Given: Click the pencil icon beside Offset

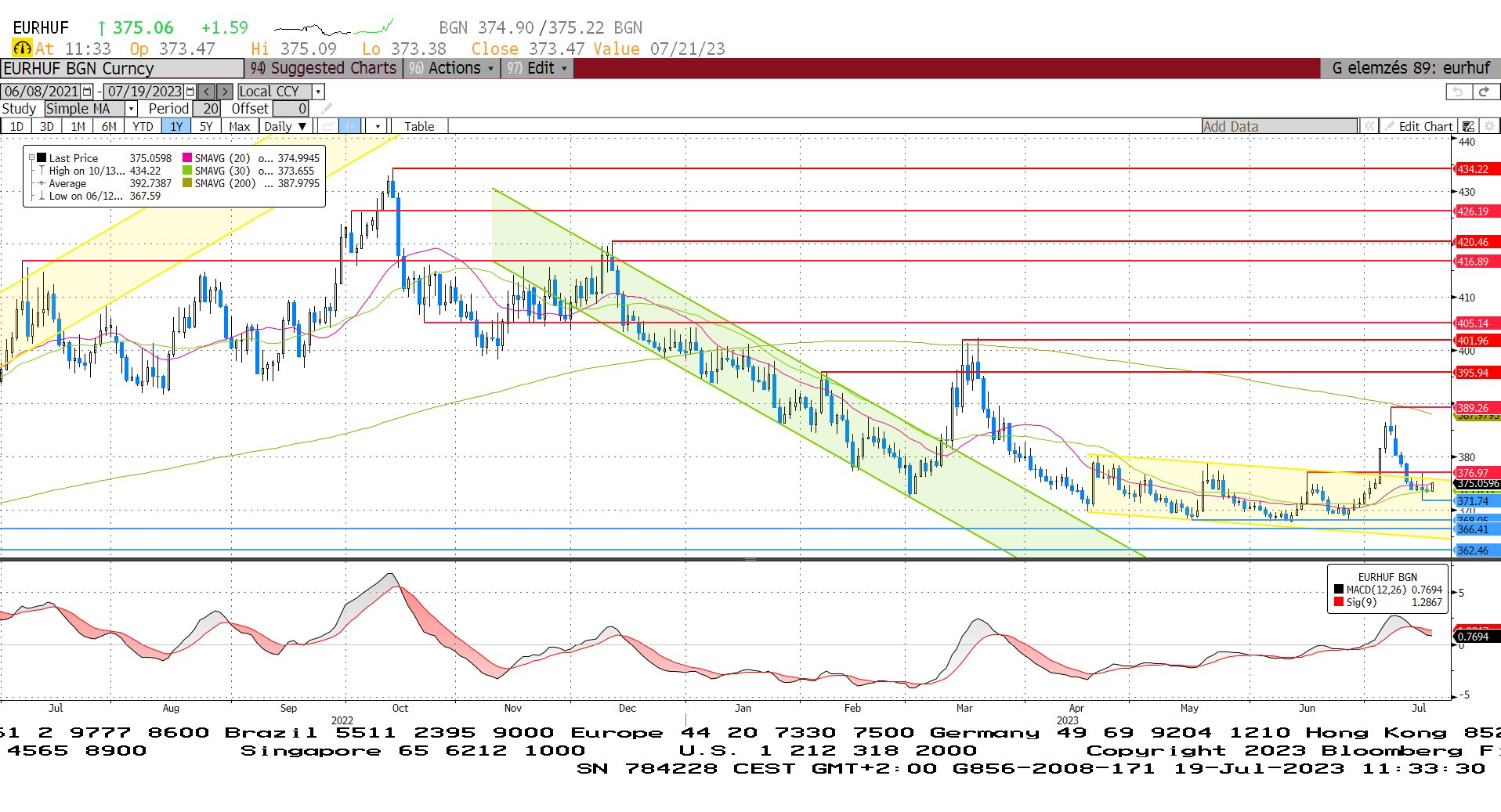Looking at the screenshot, I should [x=326, y=109].
